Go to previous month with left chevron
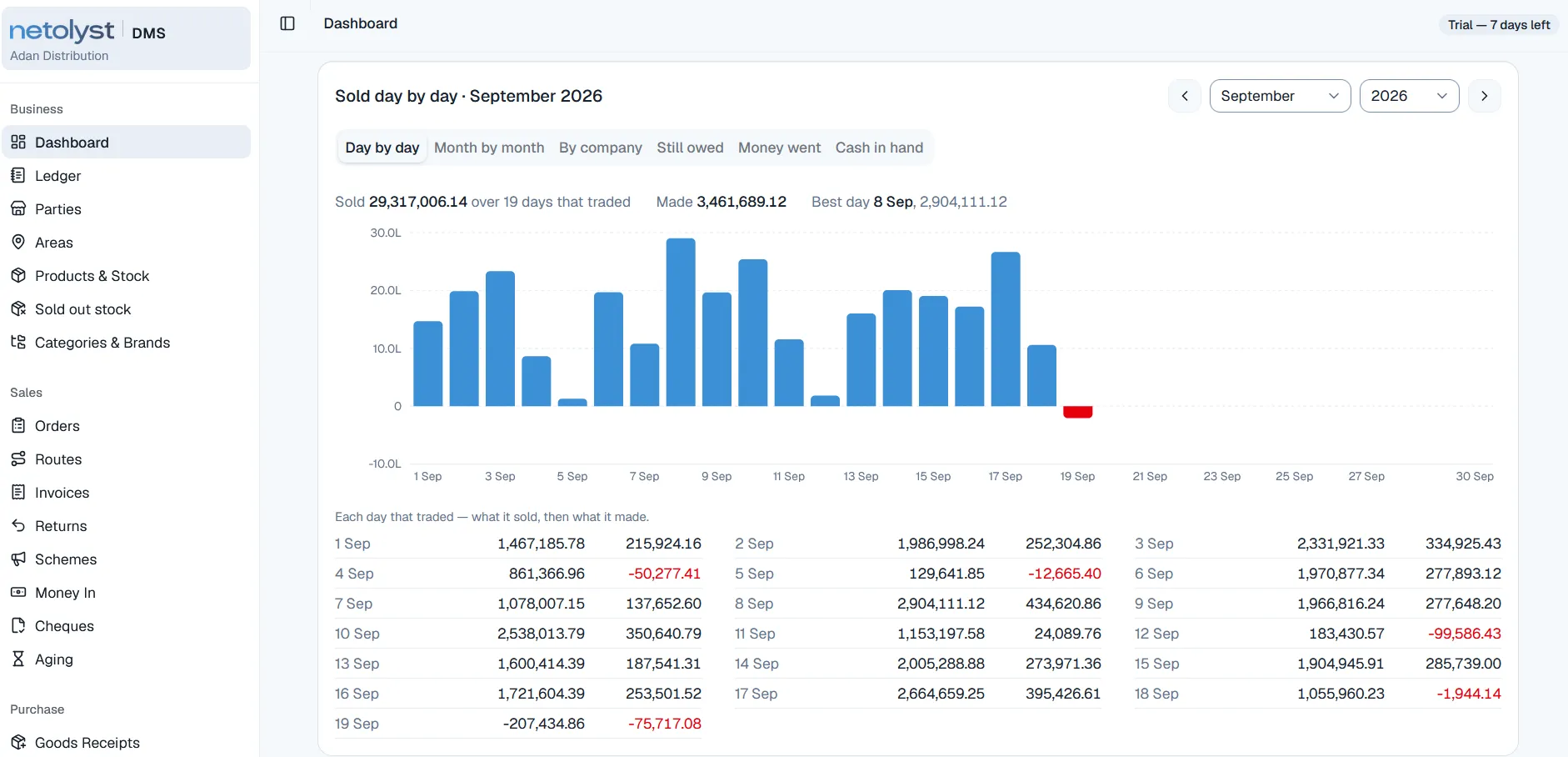Image resolution: width=1568 pixels, height=757 pixels. pos(1185,96)
